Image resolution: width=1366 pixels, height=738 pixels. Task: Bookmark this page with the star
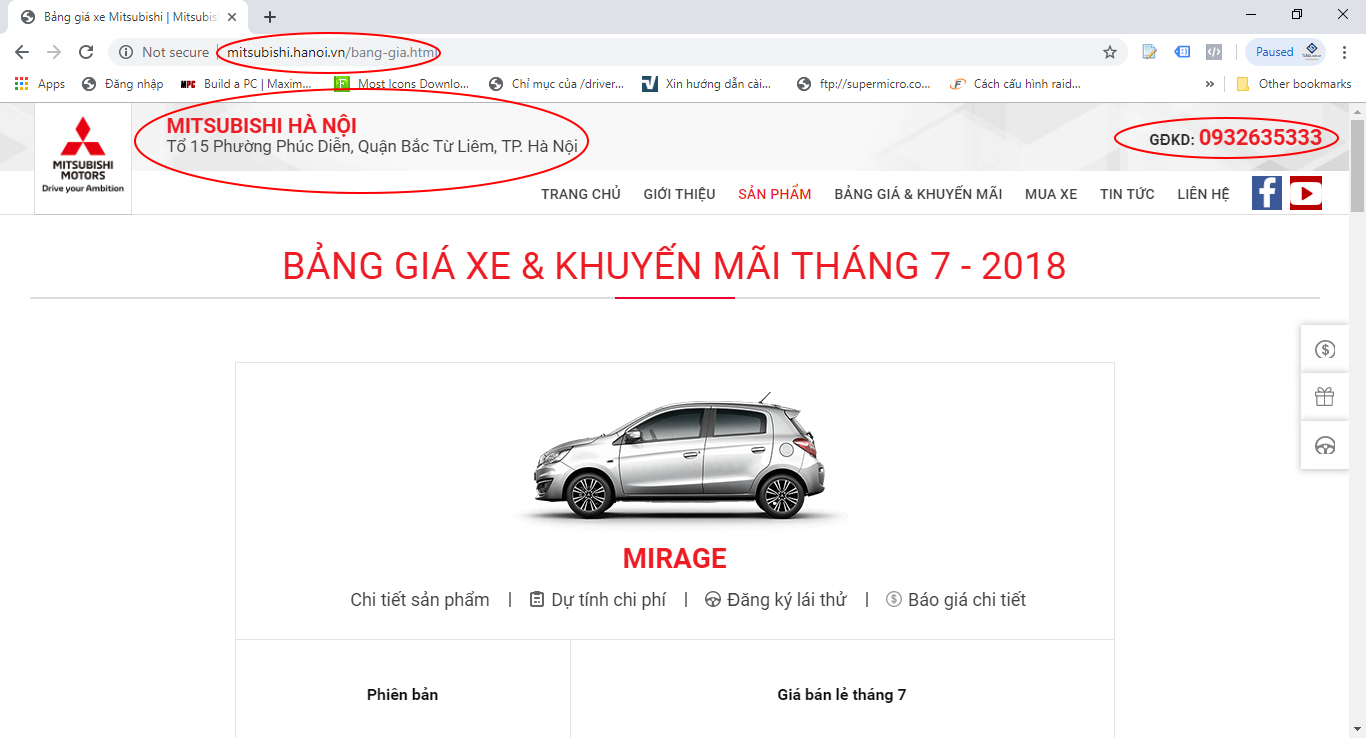pos(1110,52)
